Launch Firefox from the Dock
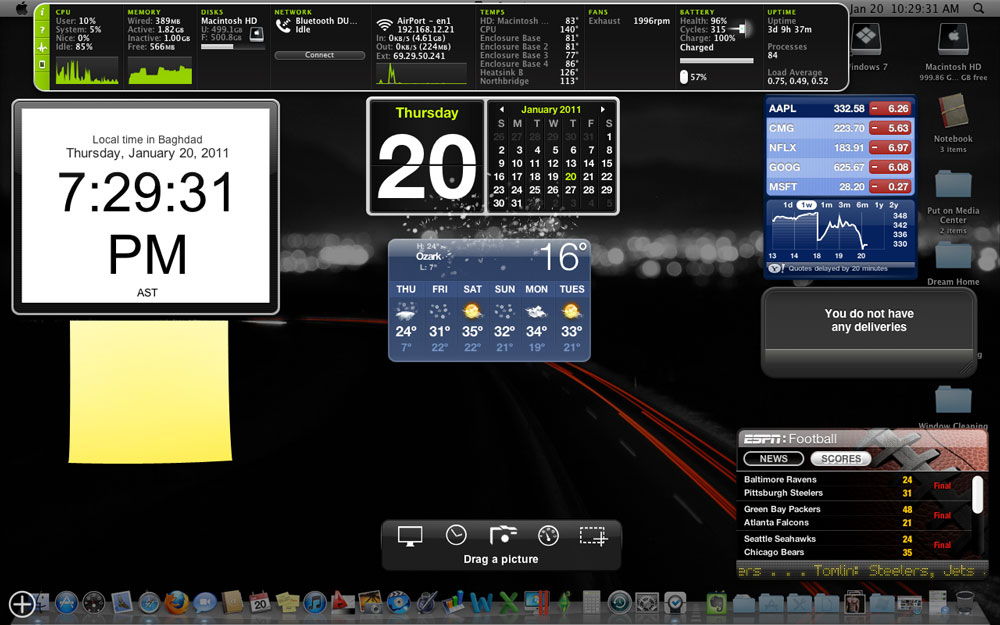The height and width of the screenshot is (625, 1000). [177, 602]
